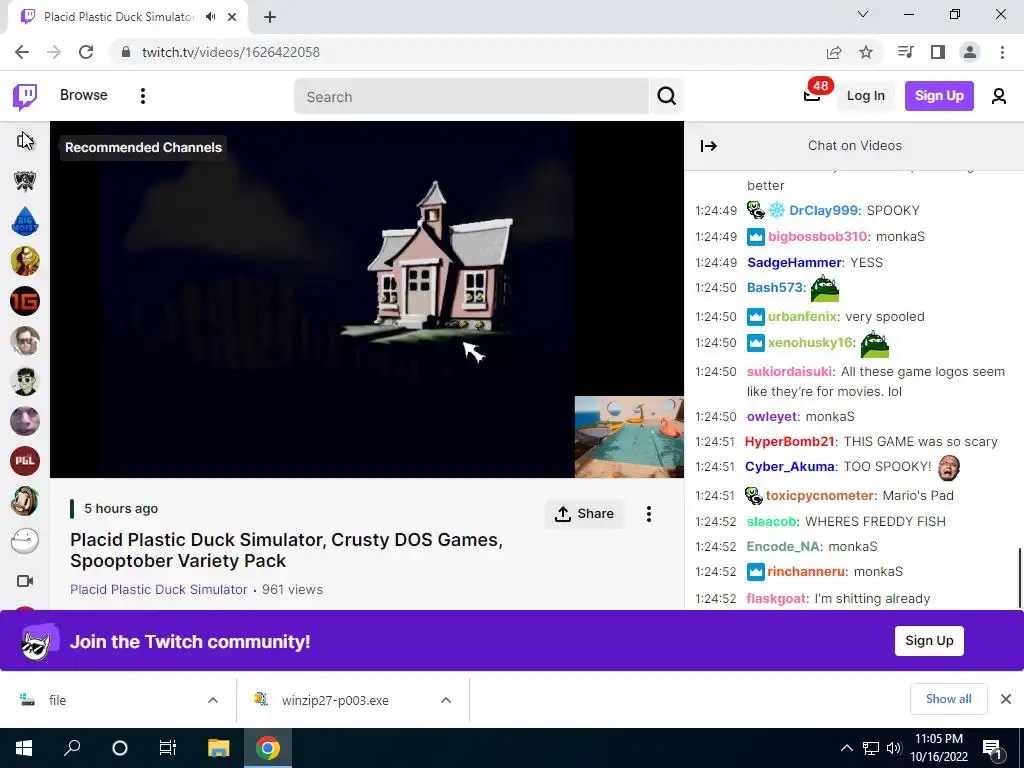1024x768 pixels.
Task: Click the Log In button
Action: click(x=865, y=96)
